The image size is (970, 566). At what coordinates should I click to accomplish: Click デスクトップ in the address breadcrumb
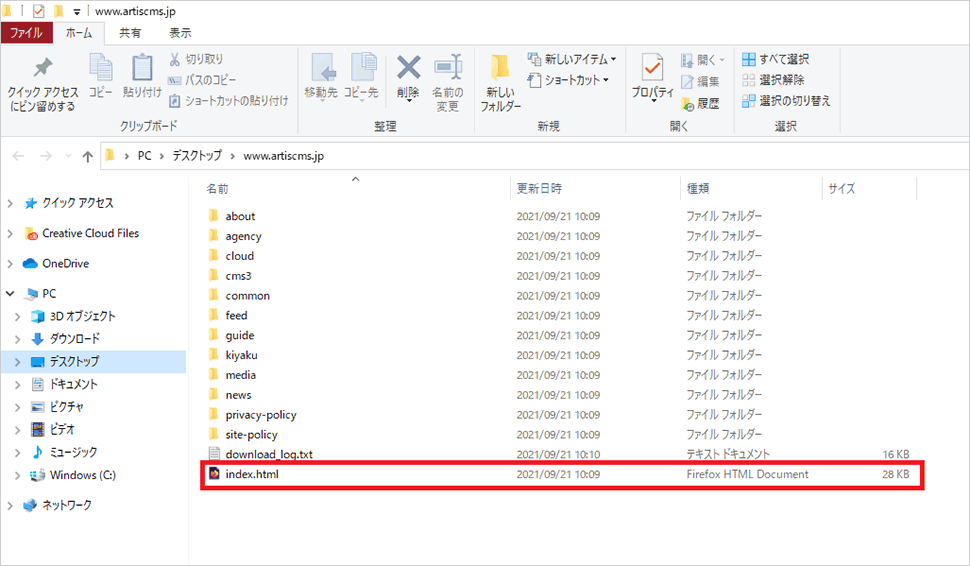point(197,156)
